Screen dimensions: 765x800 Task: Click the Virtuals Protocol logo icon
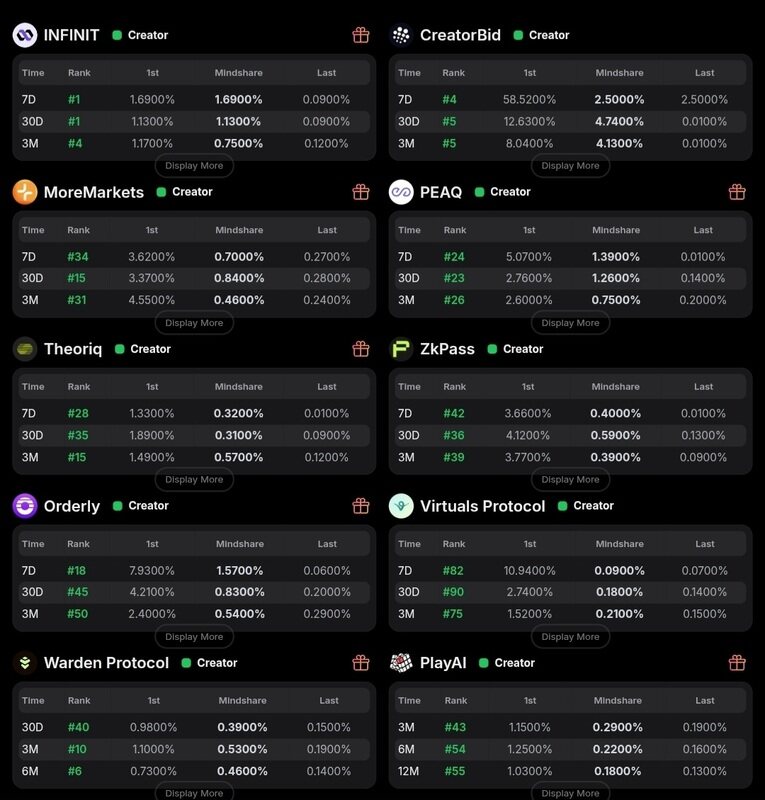(x=401, y=506)
